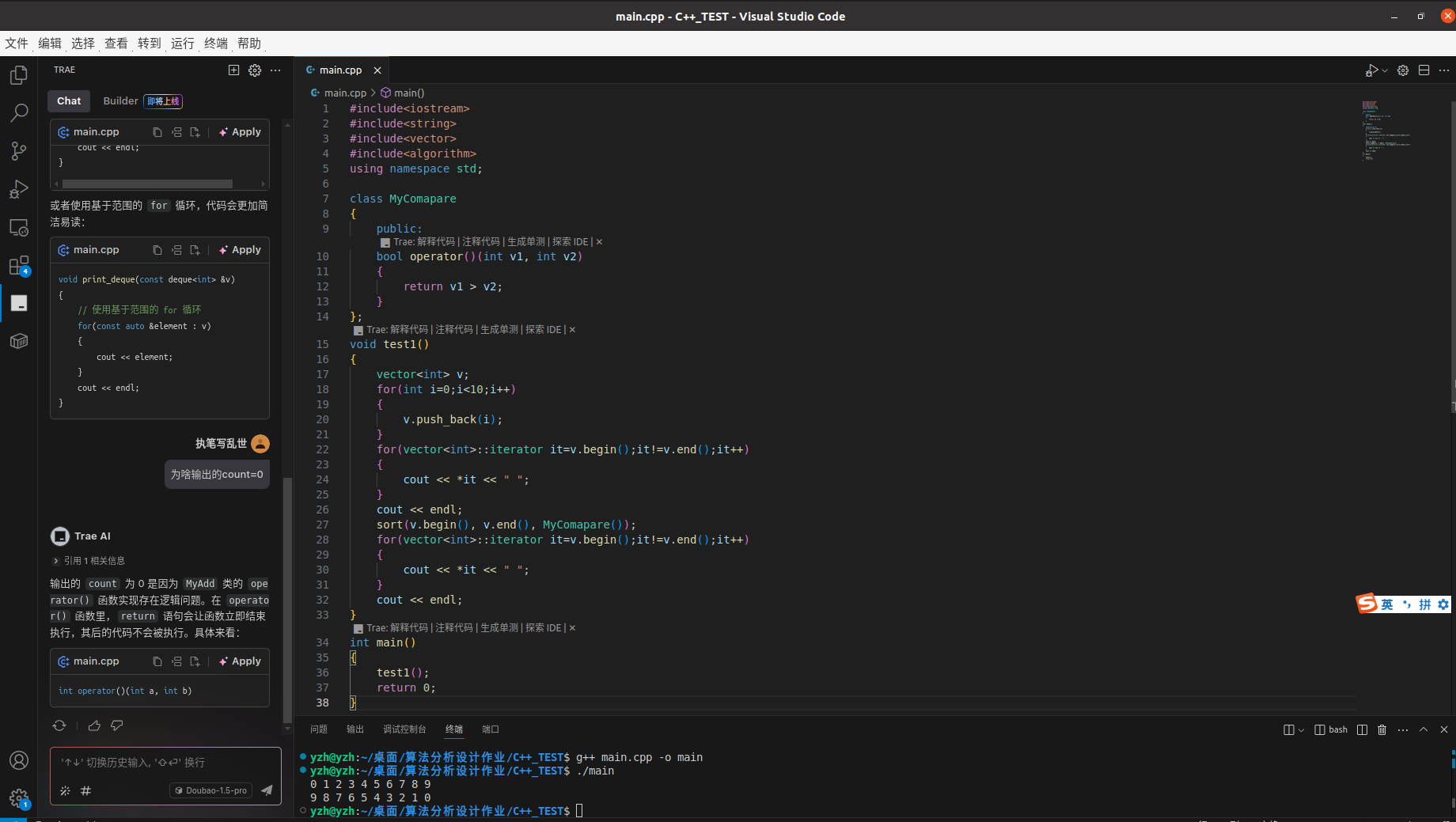
Task: Apply the print_deque code block
Action: click(240, 250)
